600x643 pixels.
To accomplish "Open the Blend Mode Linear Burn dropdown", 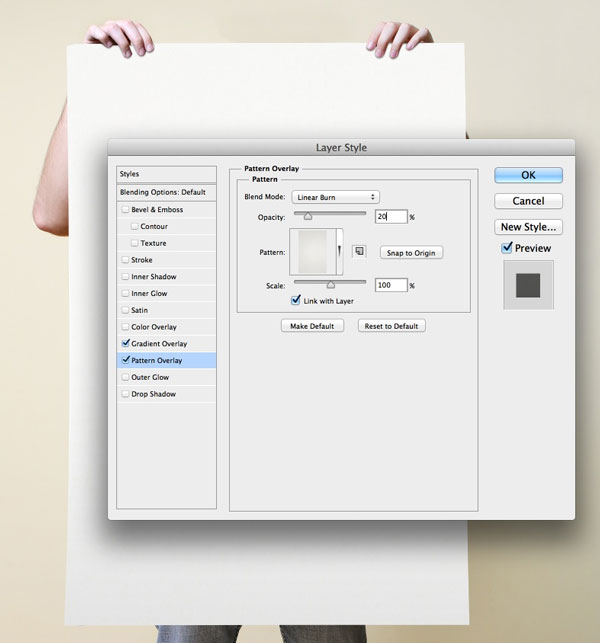I will pos(335,197).
